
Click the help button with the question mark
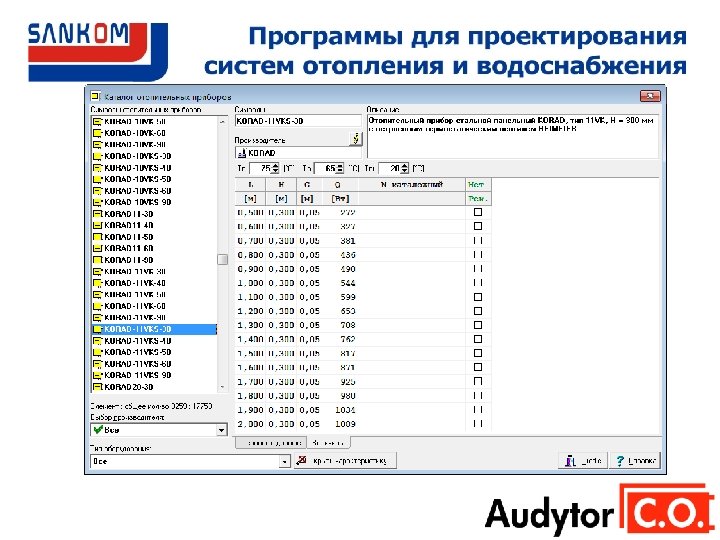(635, 461)
